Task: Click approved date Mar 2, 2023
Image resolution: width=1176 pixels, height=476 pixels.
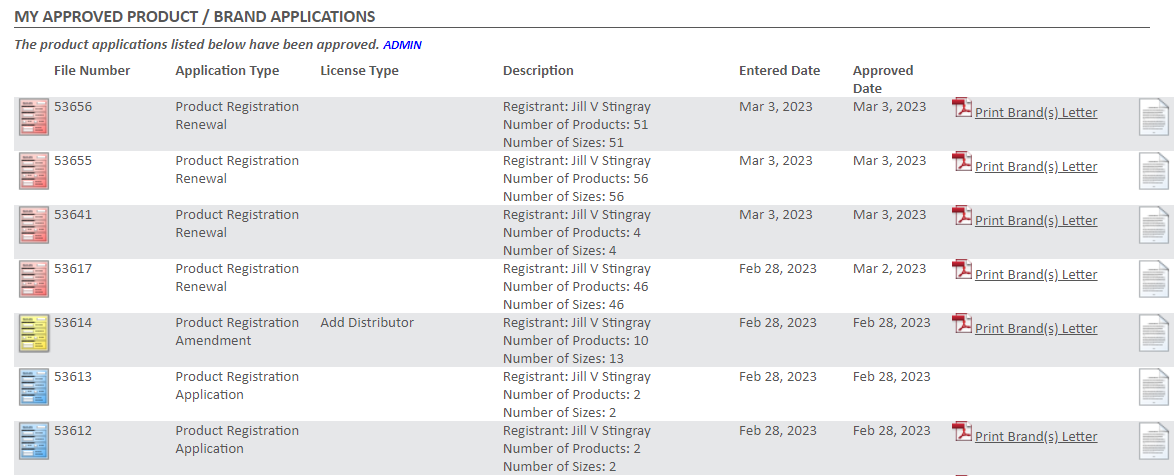Action: tap(890, 268)
